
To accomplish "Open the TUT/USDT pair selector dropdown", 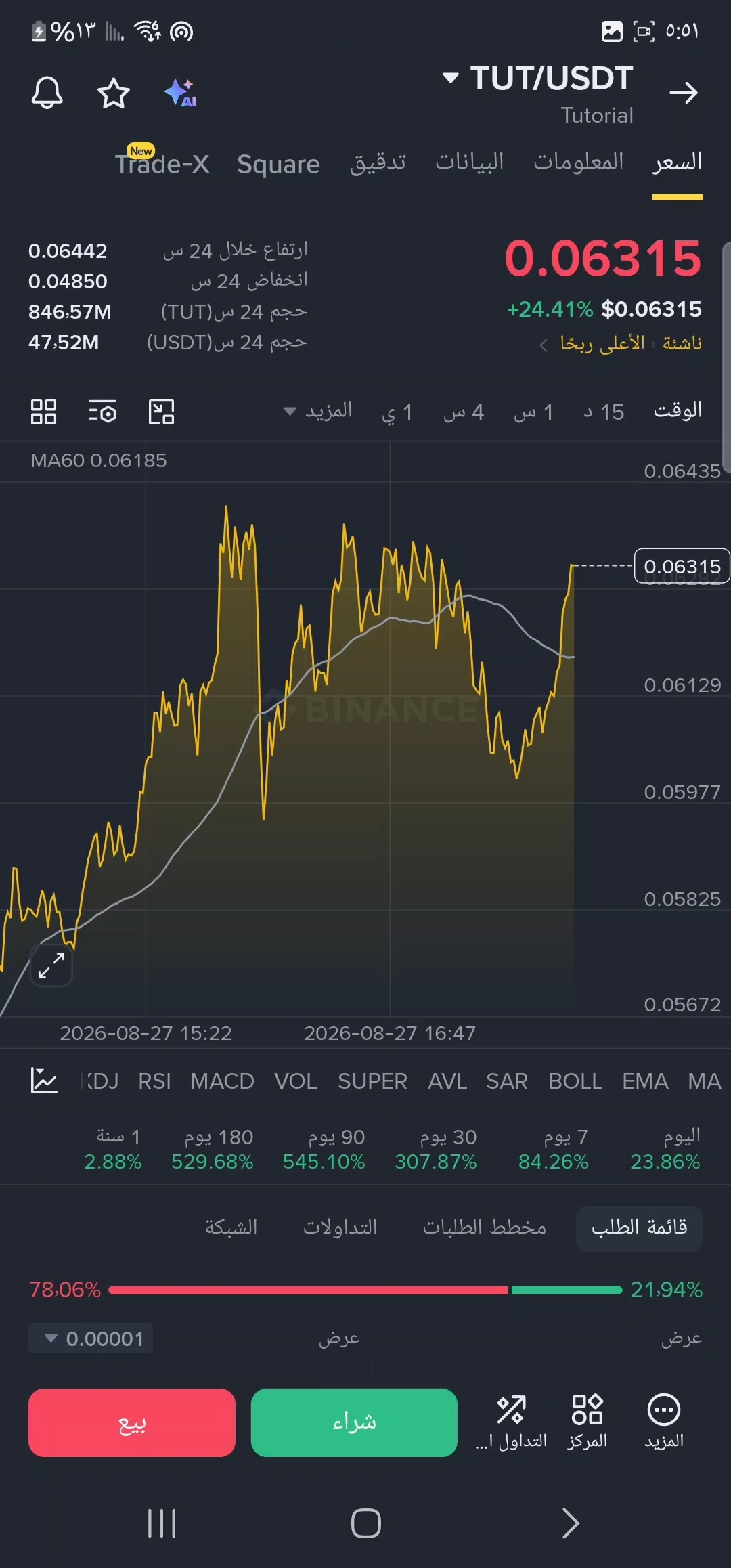I will (539, 79).
